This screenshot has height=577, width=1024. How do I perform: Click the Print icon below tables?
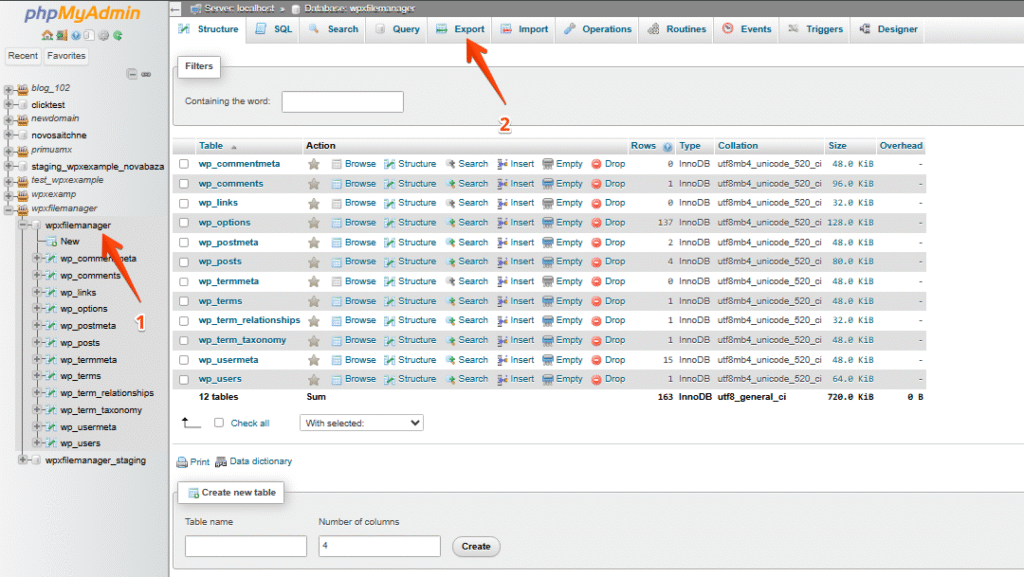[182, 462]
